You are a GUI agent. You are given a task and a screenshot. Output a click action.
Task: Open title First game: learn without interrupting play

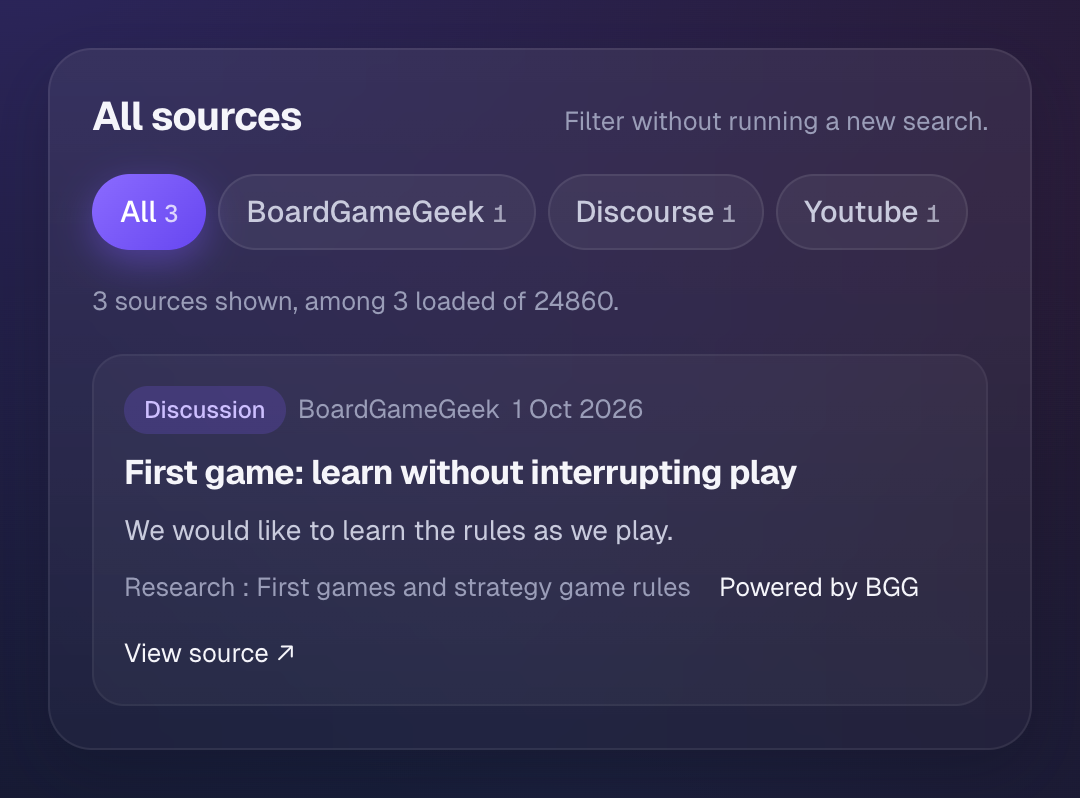tap(460, 473)
